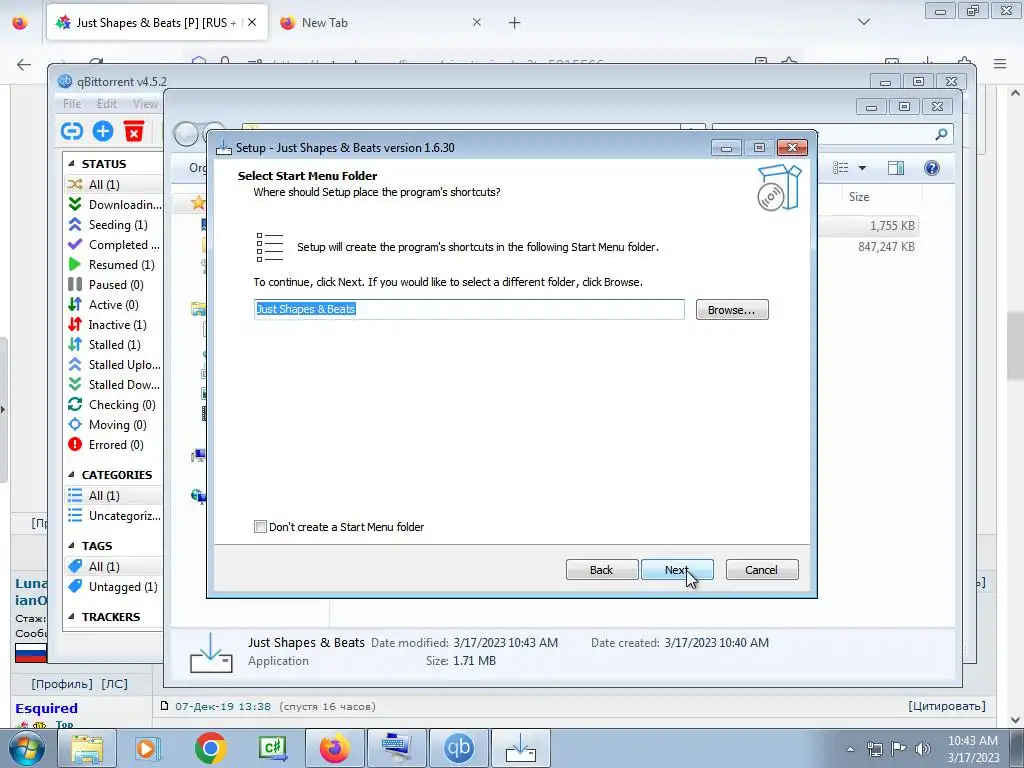Collapse the STATUS section in qBittorrent

[71, 163]
